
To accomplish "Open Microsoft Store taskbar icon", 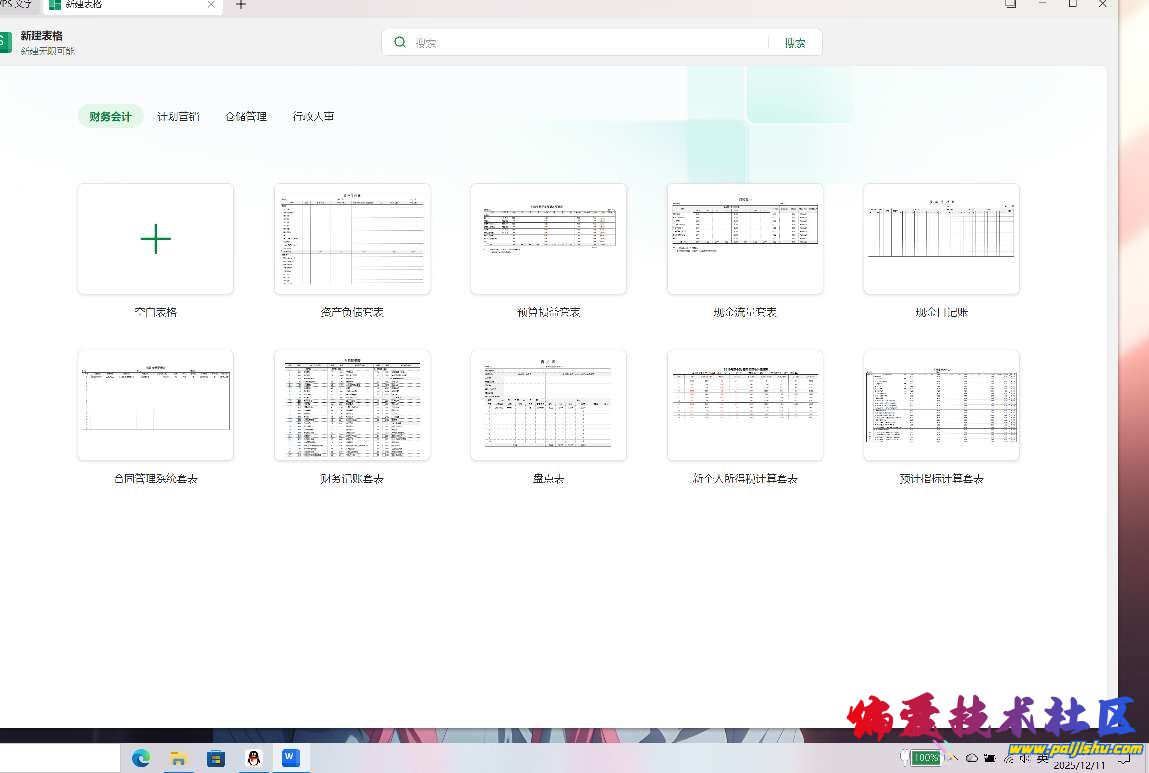I will [216, 758].
